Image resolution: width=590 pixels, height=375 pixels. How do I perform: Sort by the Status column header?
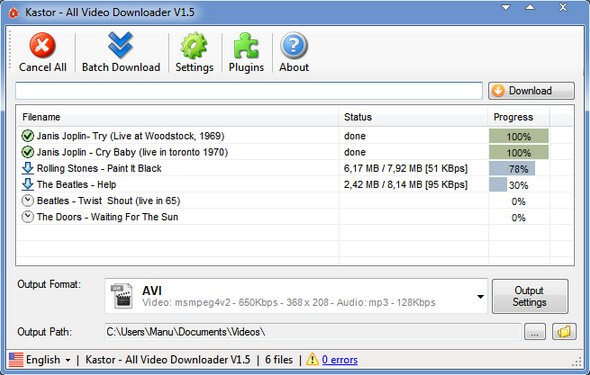[413, 117]
